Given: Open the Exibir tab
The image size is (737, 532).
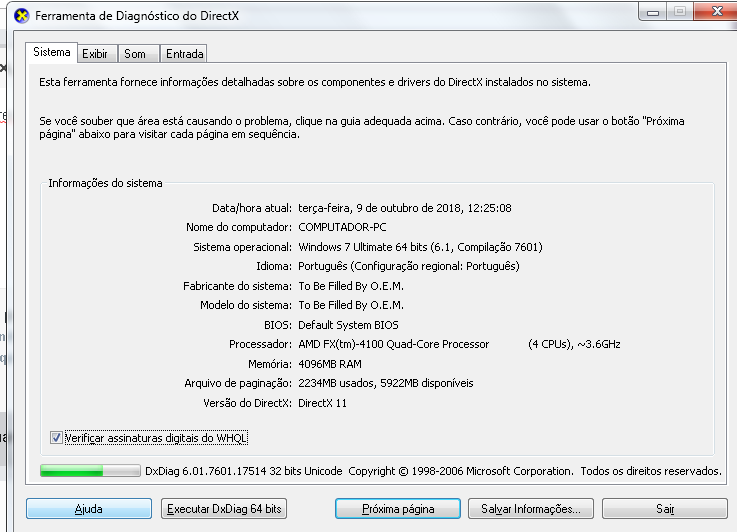Looking at the screenshot, I should point(95,54).
